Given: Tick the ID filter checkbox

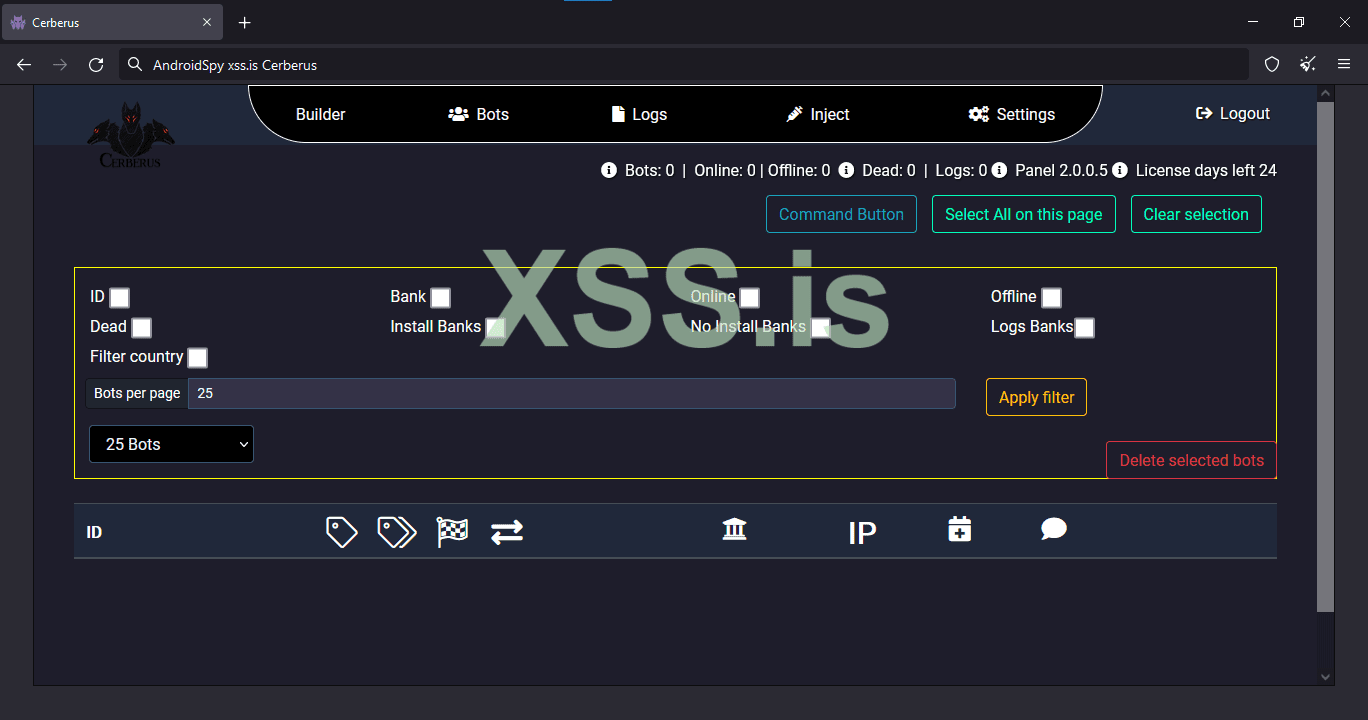Looking at the screenshot, I should tap(119, 297).
